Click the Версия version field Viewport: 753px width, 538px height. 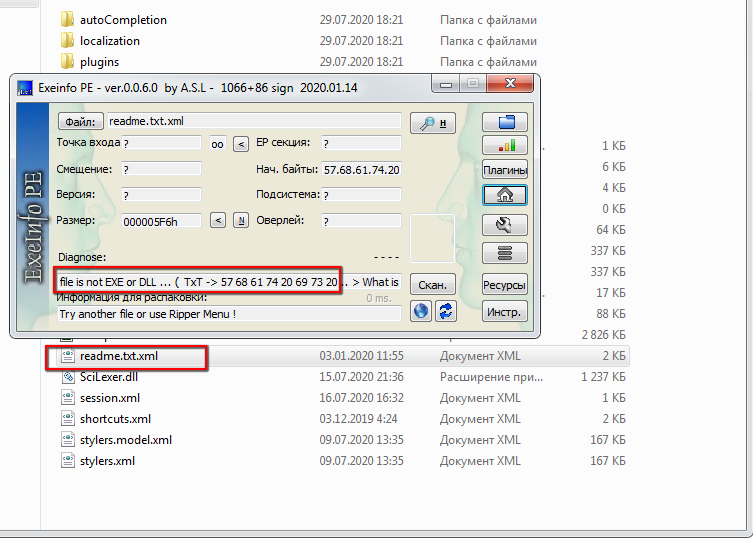coord(161,195)
